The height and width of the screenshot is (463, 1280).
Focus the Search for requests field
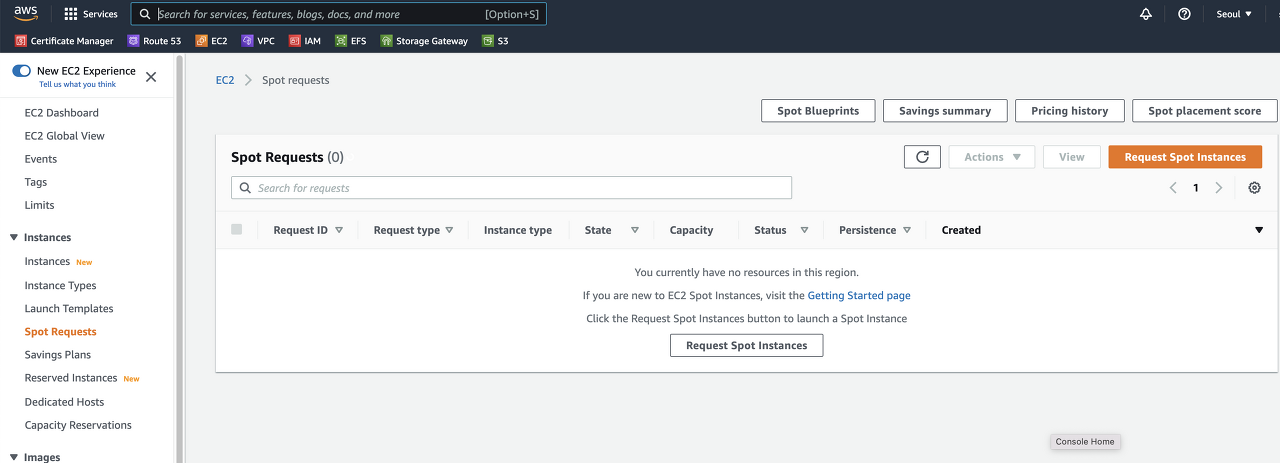511,188
